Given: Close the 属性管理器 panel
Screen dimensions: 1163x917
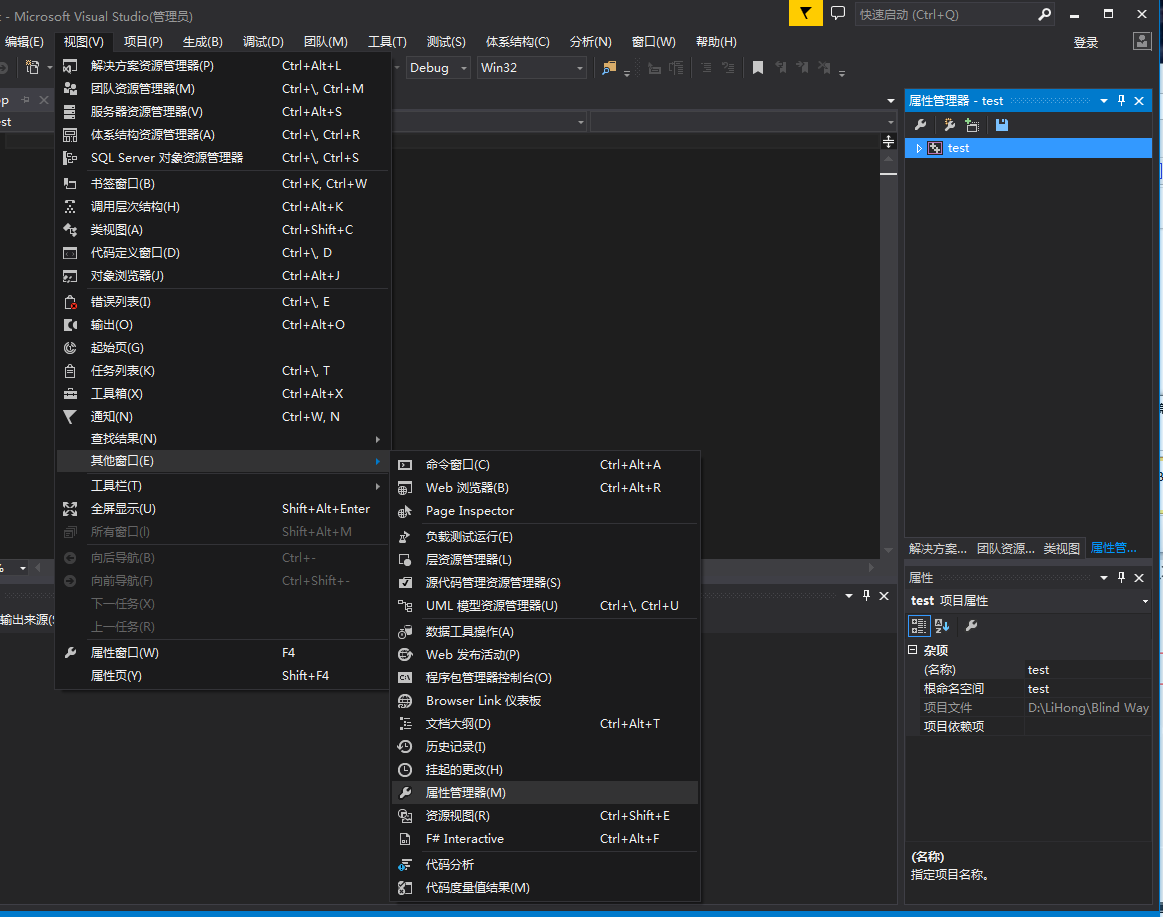Looking at the screenshot, I should [1139, 101].
